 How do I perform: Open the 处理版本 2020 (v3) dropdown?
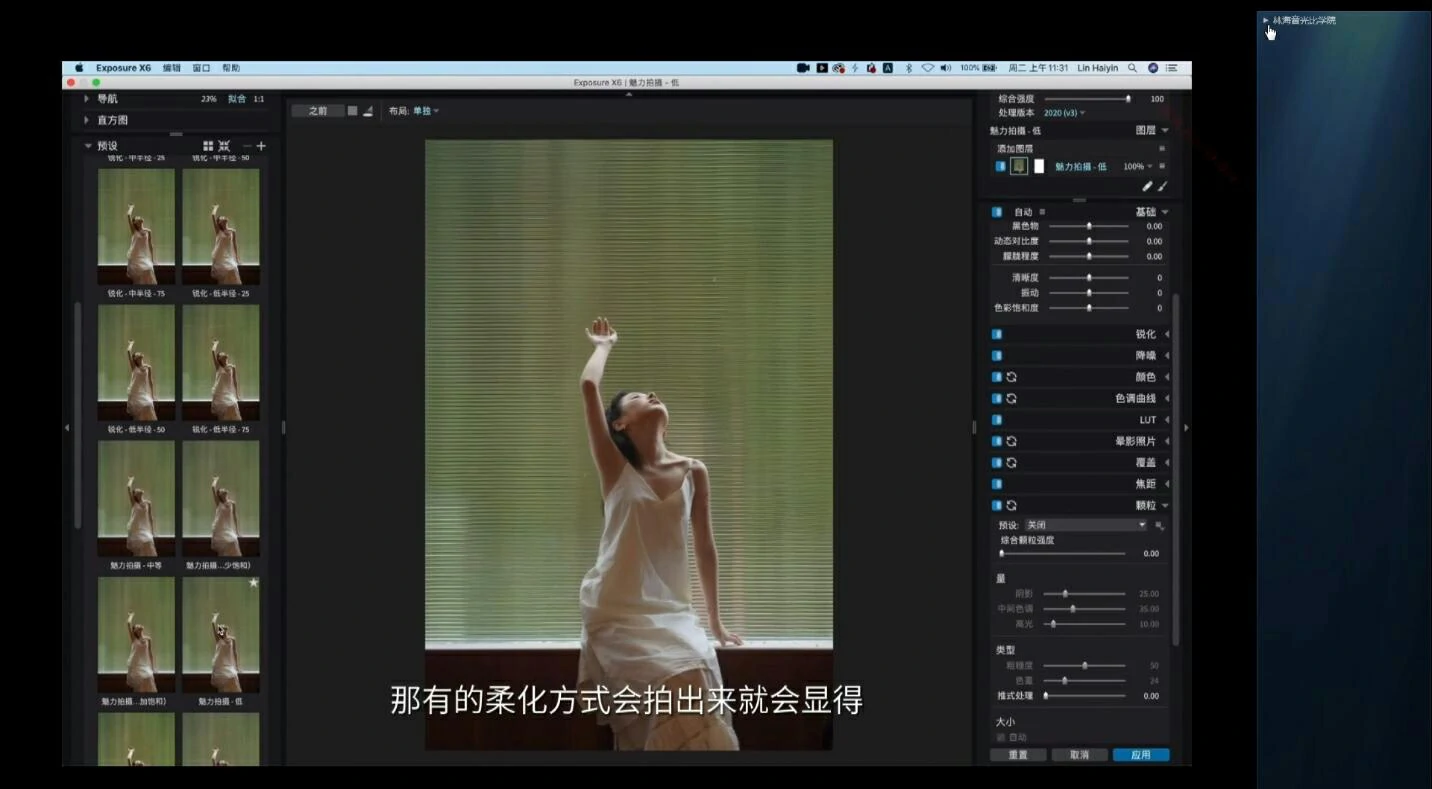(1064, 113)
